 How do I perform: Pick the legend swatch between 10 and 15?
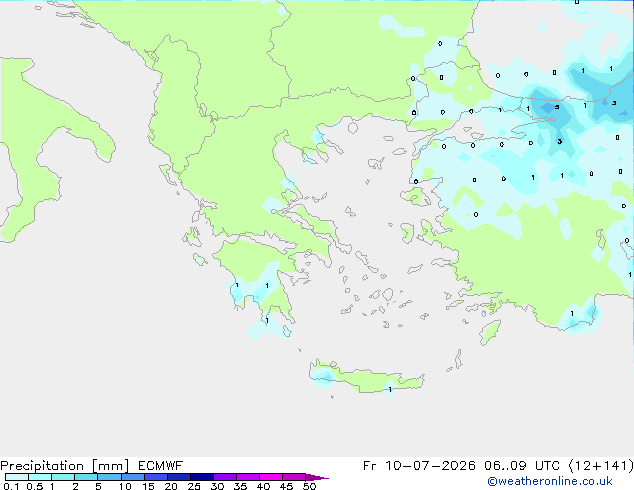pyautogui.click(x=132, y=477)
